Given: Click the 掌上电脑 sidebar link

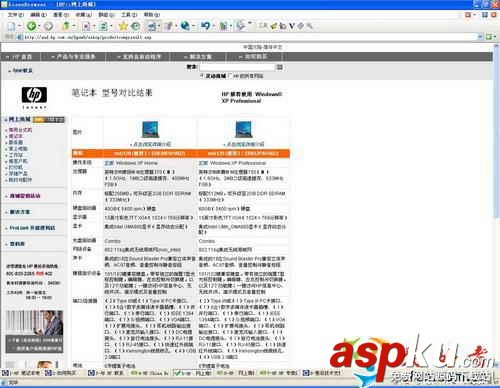Looking at the screenshot, I should [18, 149].
